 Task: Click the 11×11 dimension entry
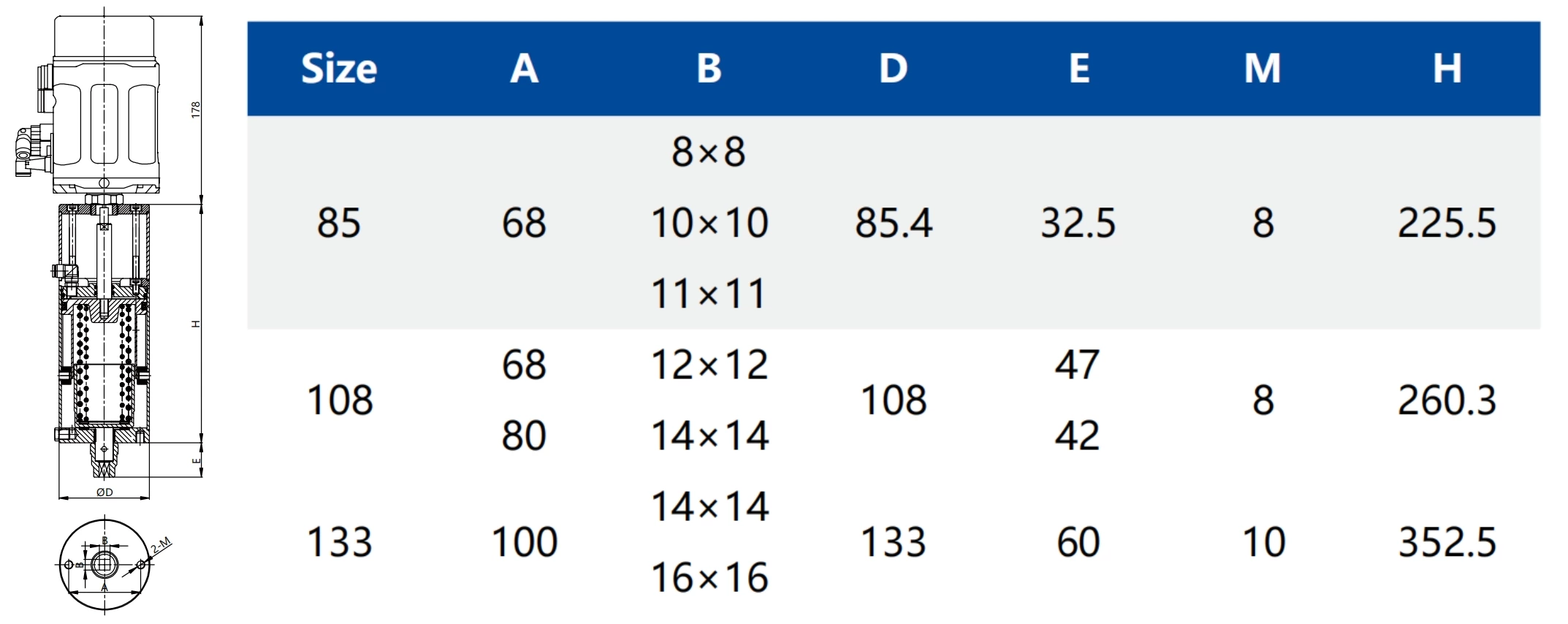(x=709, y=294)
